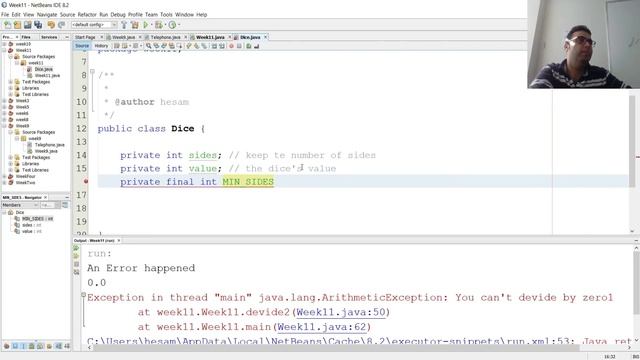This screenshot has width=640, height=360.
Task: Select Telephone.java in the project tree
Action: tap(49, 145)
